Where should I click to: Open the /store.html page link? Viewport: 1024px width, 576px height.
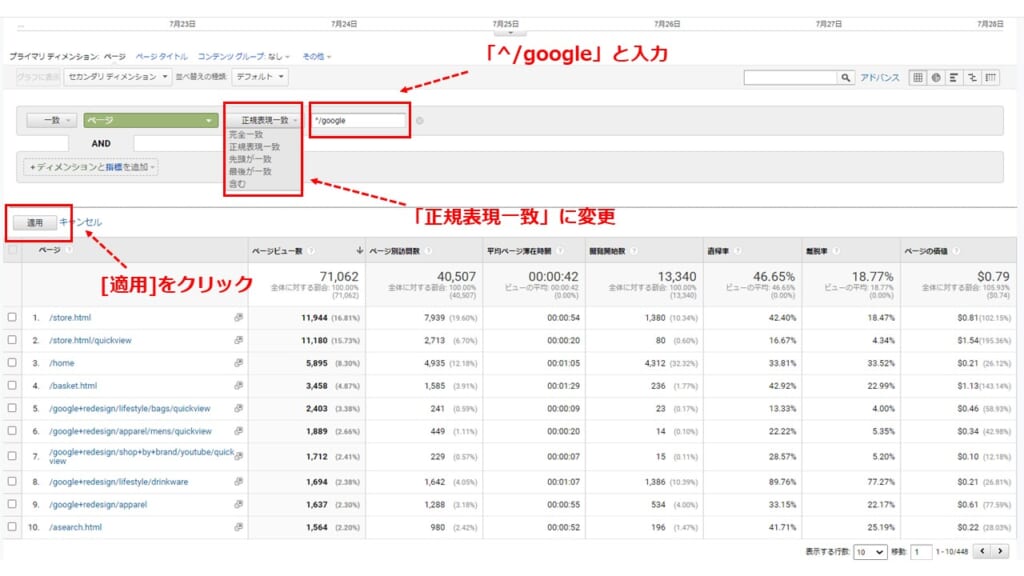[x=70, y=318]
